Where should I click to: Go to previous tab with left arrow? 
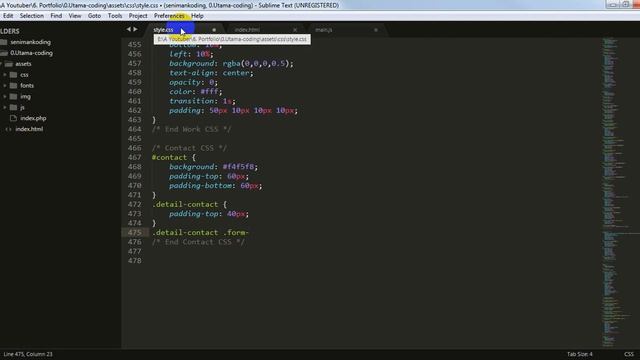129,29
